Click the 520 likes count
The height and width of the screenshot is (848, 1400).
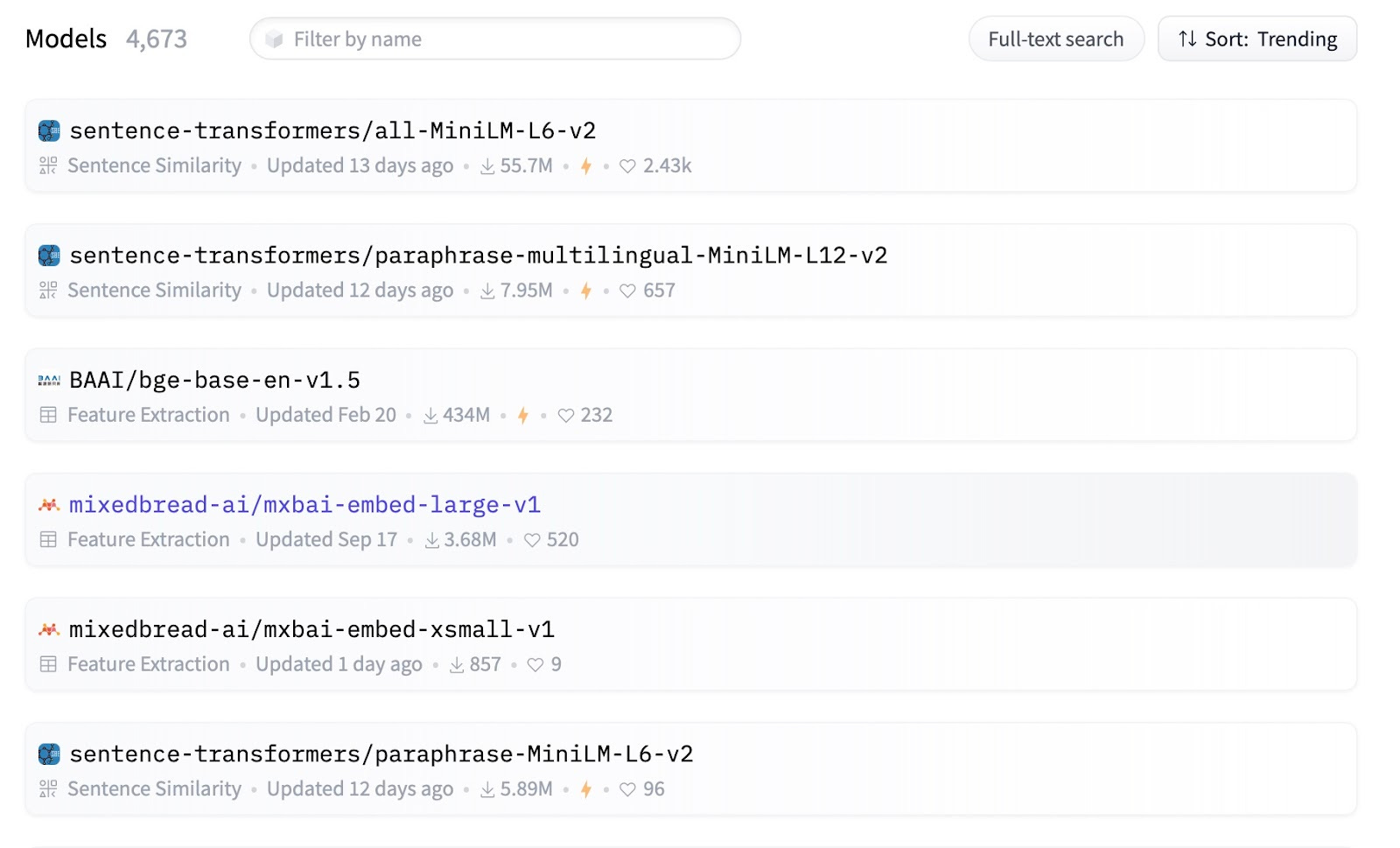click(x=563, y=540)
